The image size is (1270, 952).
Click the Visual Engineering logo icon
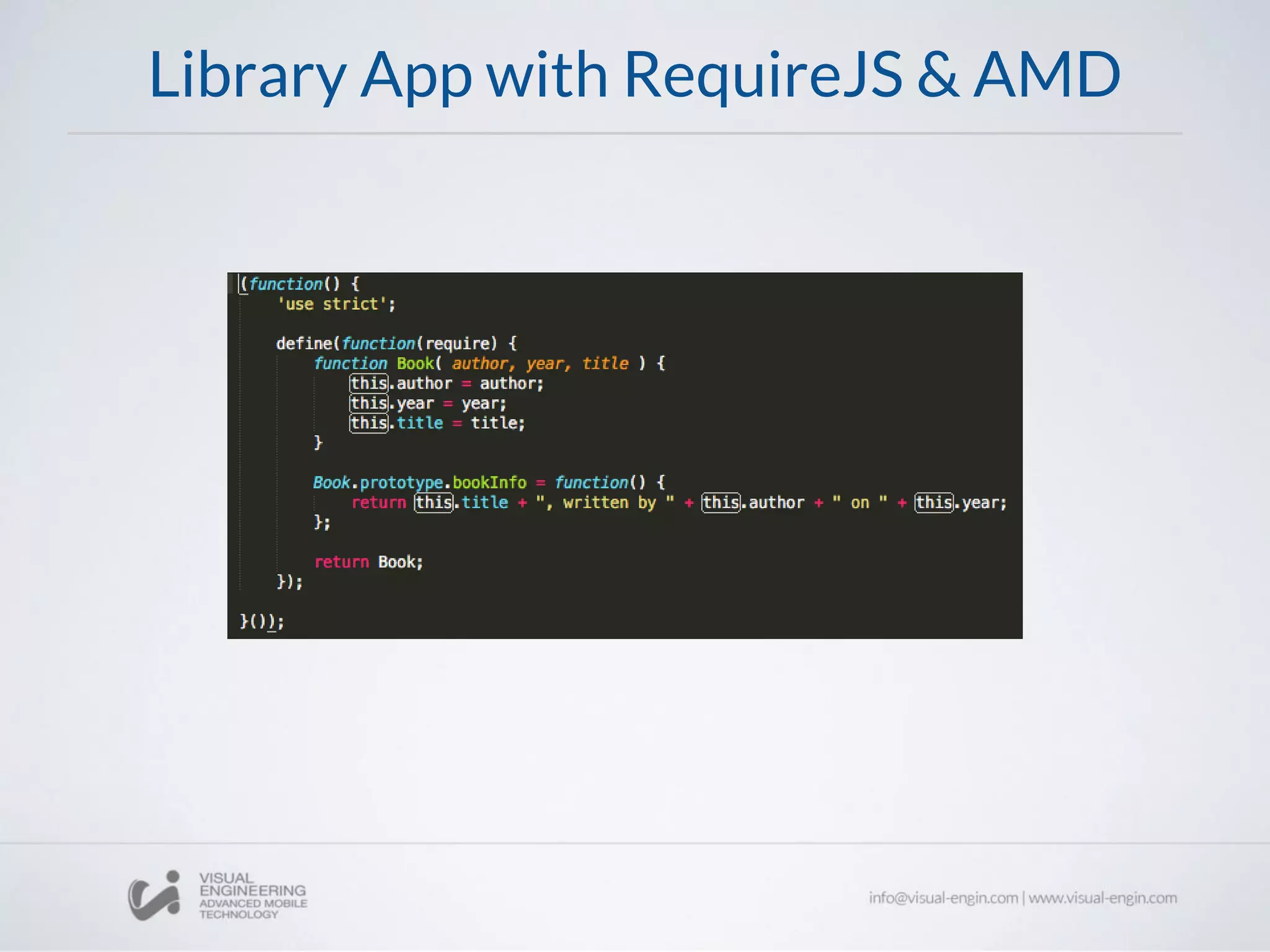click(154, 896)
